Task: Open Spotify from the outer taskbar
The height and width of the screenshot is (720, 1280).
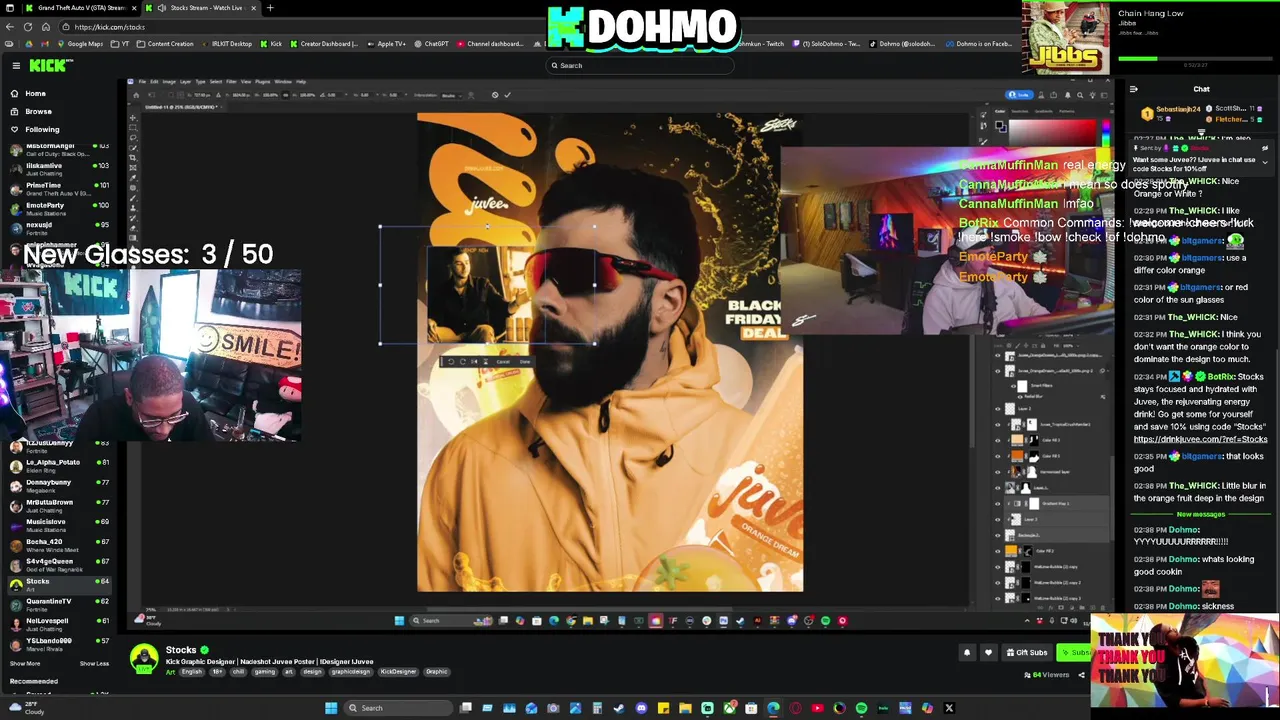Action: pyautogui.click(x=861, y=708)
